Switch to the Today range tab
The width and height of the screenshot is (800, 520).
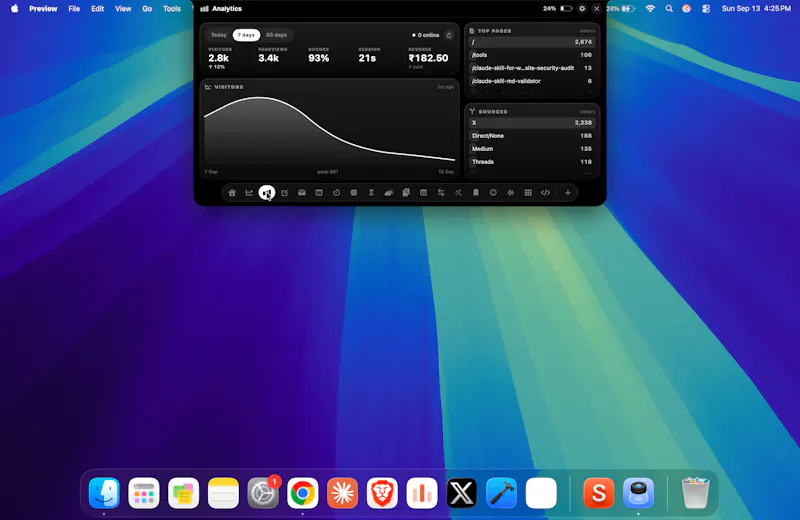219,35
